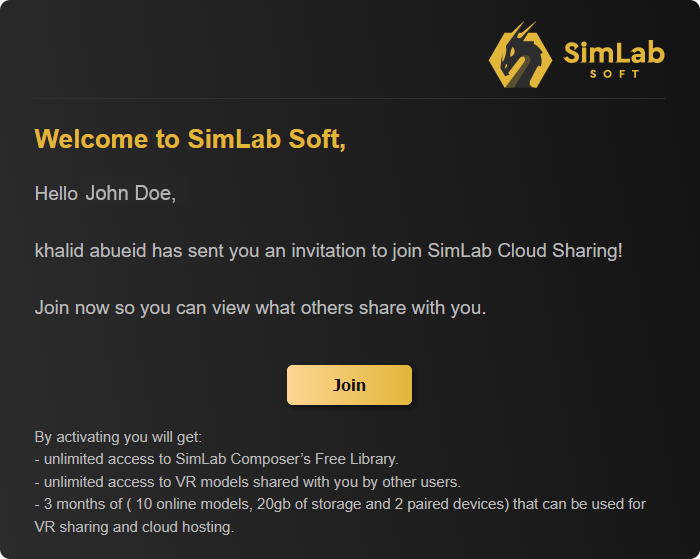
Task: Click the John Doe recipient name
Action: pyautogui.click(x=130, y=194)
